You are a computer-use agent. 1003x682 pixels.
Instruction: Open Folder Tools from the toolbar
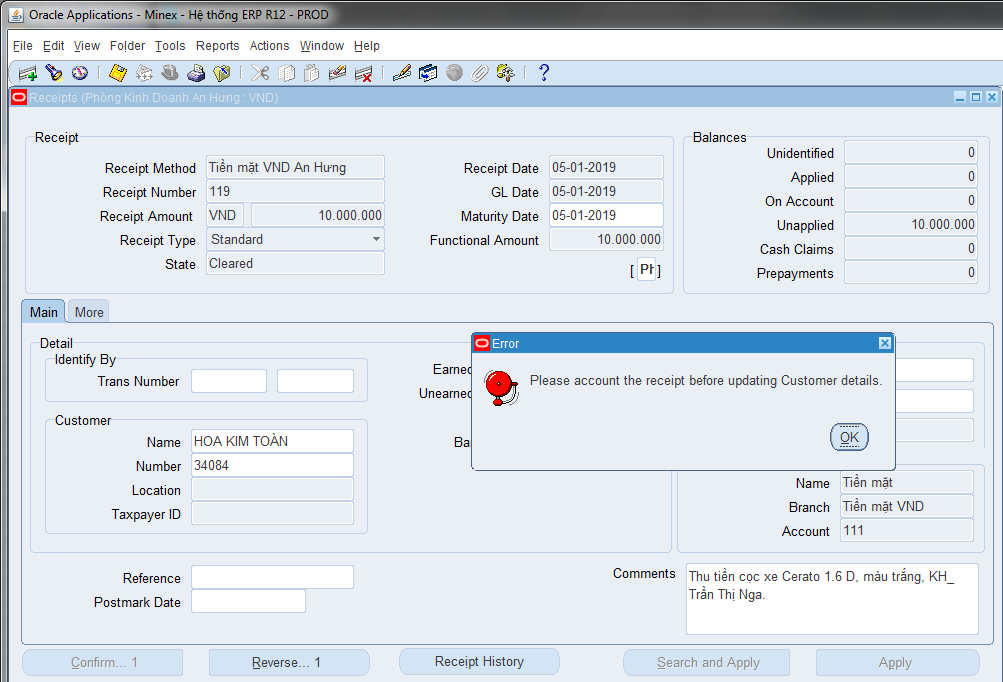pos(505,72)
